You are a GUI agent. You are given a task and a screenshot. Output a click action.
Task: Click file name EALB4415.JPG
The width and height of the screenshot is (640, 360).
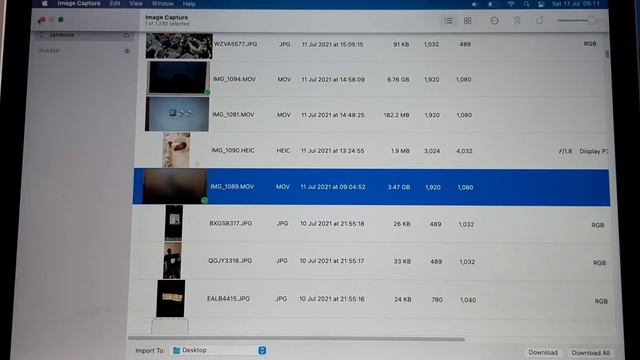point(228,298)
